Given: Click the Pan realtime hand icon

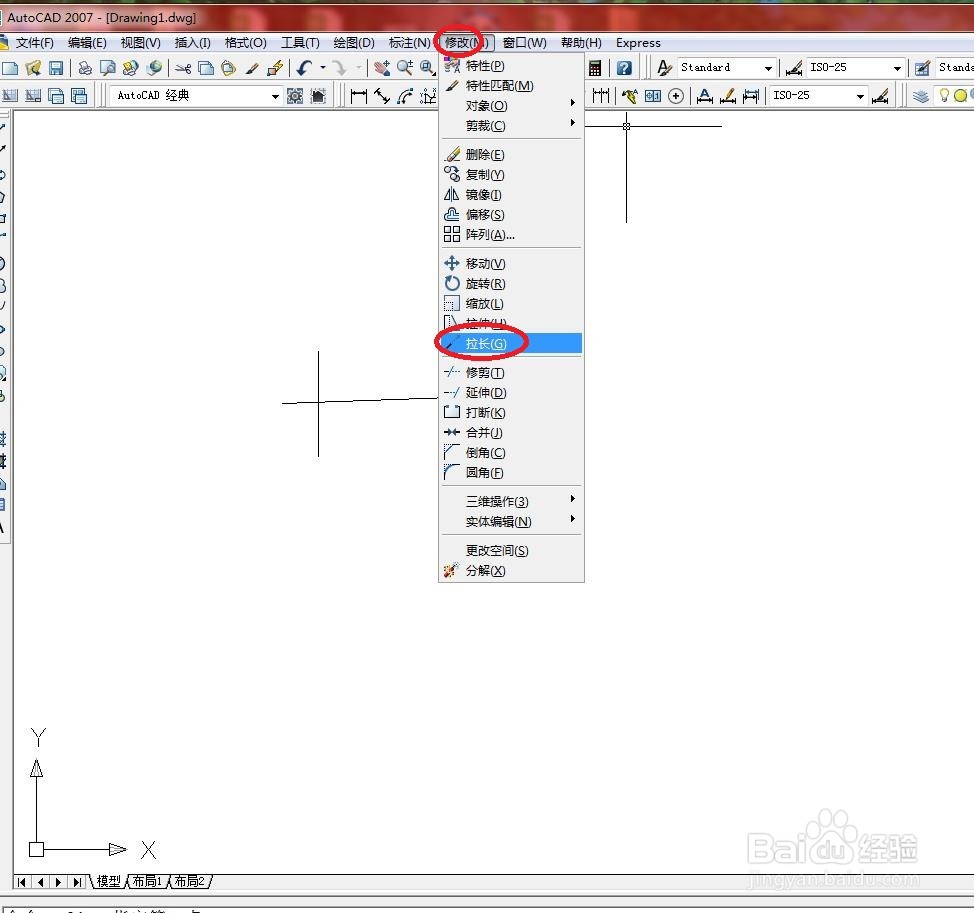Looking at the screenshot, I should click(382, 68).
